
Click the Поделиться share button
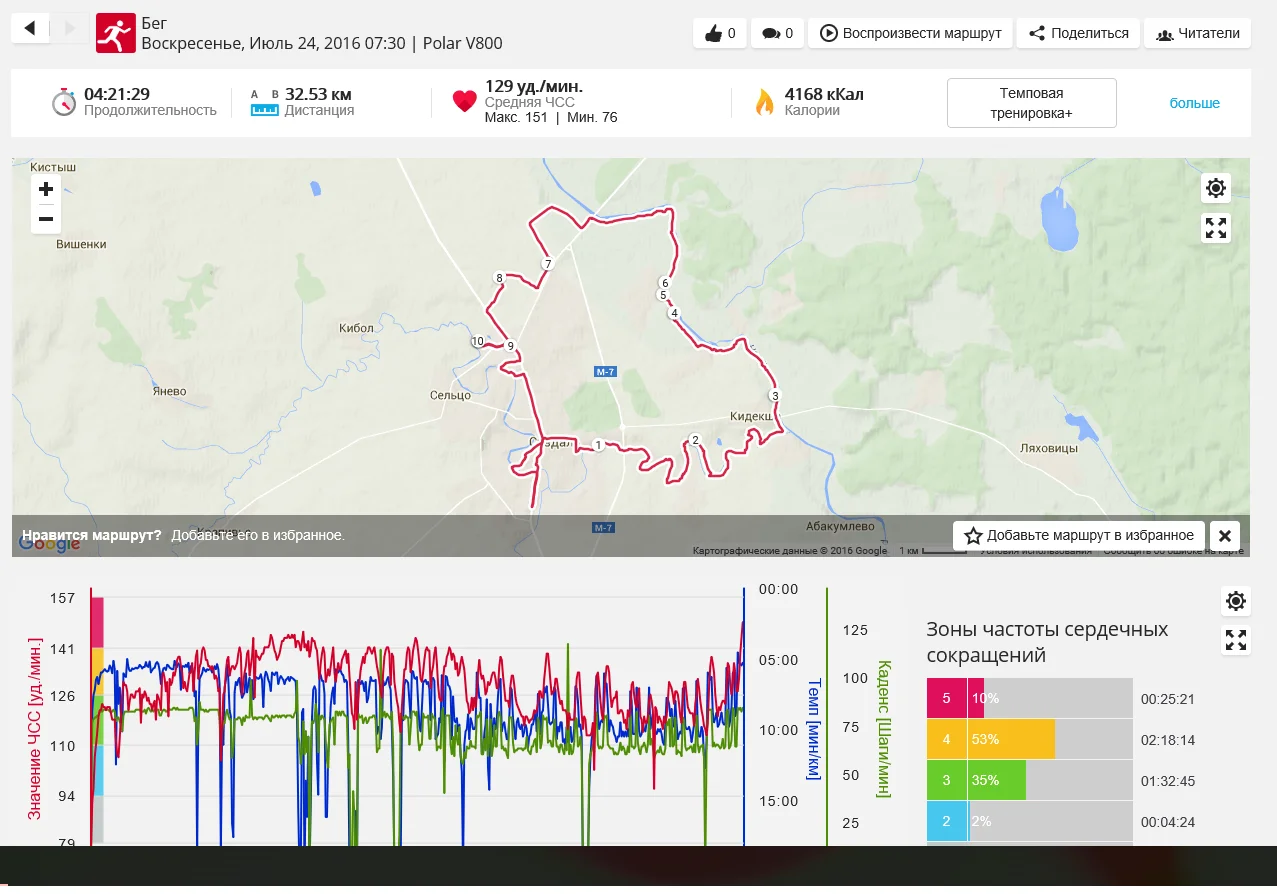click(1078, 33)
